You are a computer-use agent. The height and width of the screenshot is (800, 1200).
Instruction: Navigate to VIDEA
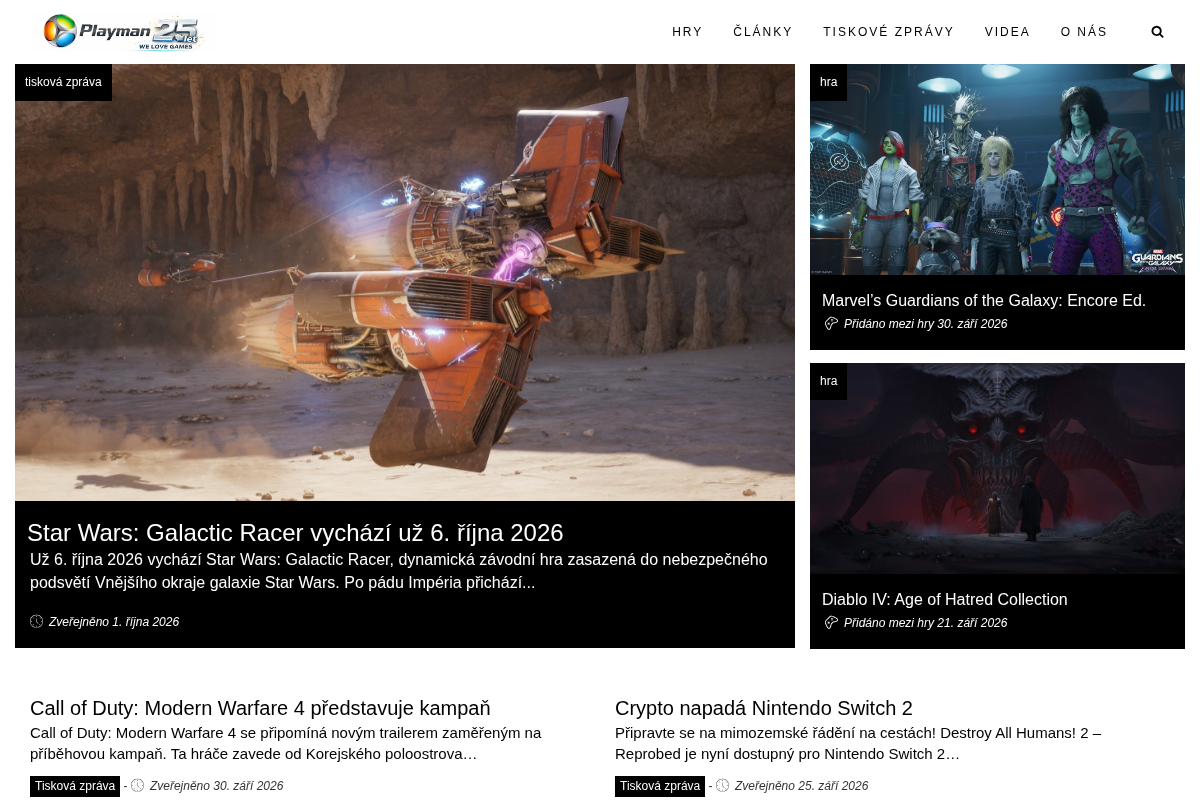1007,32
